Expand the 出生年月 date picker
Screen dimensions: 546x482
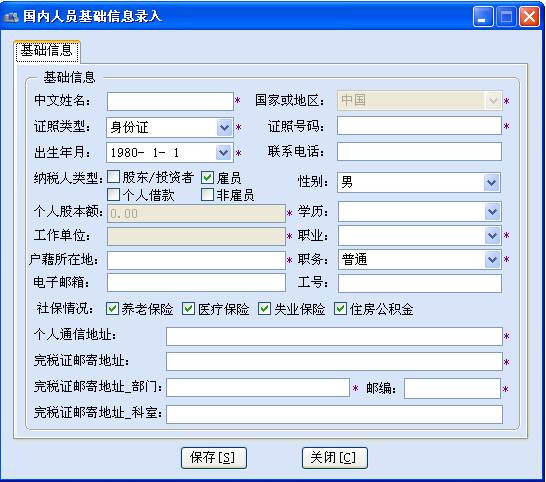[x=224, y=153]
